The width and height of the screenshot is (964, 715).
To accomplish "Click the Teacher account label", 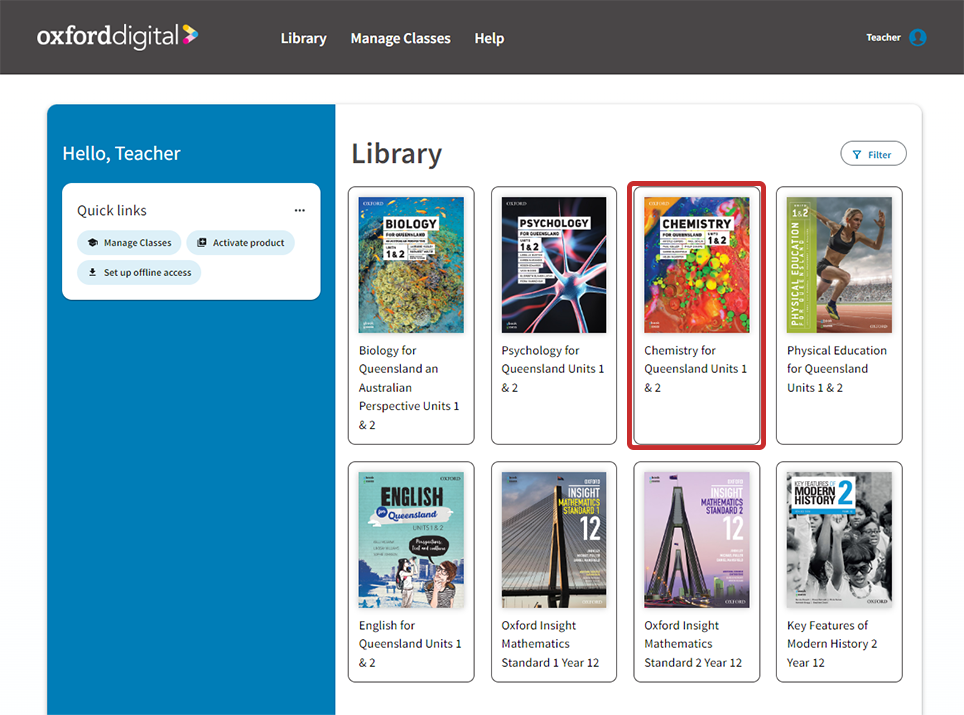I will click(x=883, y=38).
